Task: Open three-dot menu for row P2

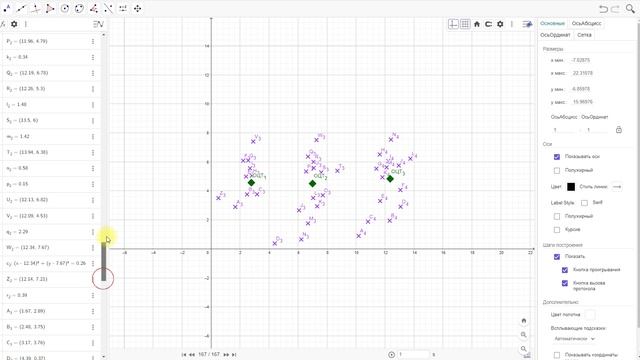Action: 93,41
